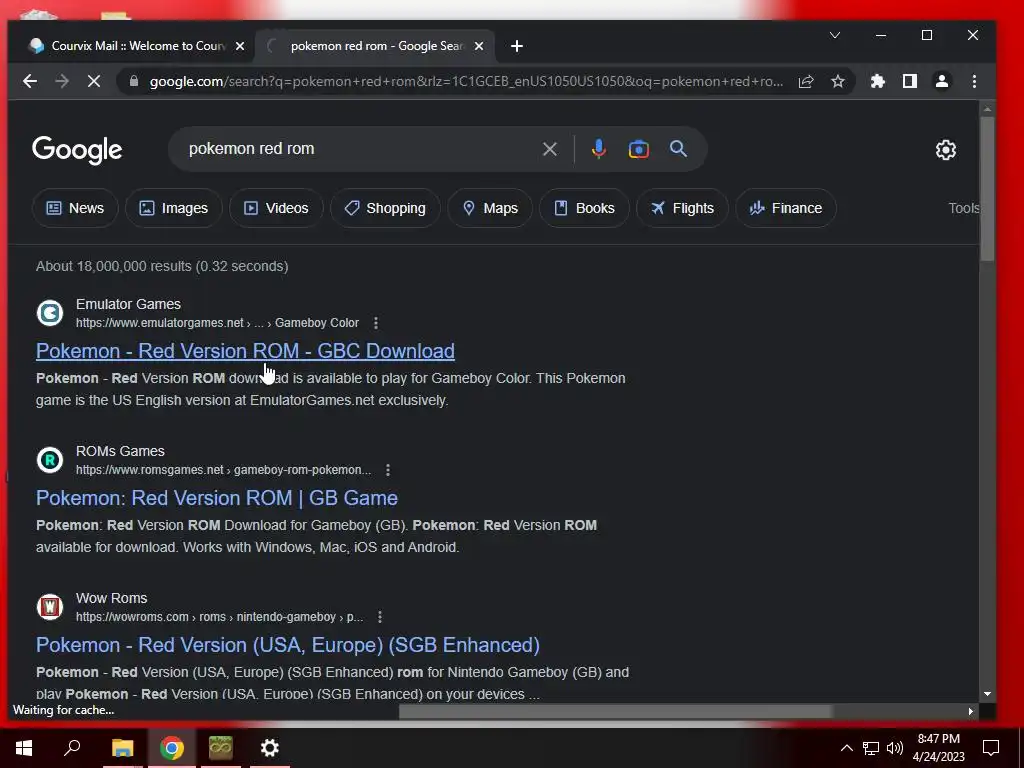The image size is (1024, 768).
Task: Click Chrome icon in taskbar
Action: (172, 748)
